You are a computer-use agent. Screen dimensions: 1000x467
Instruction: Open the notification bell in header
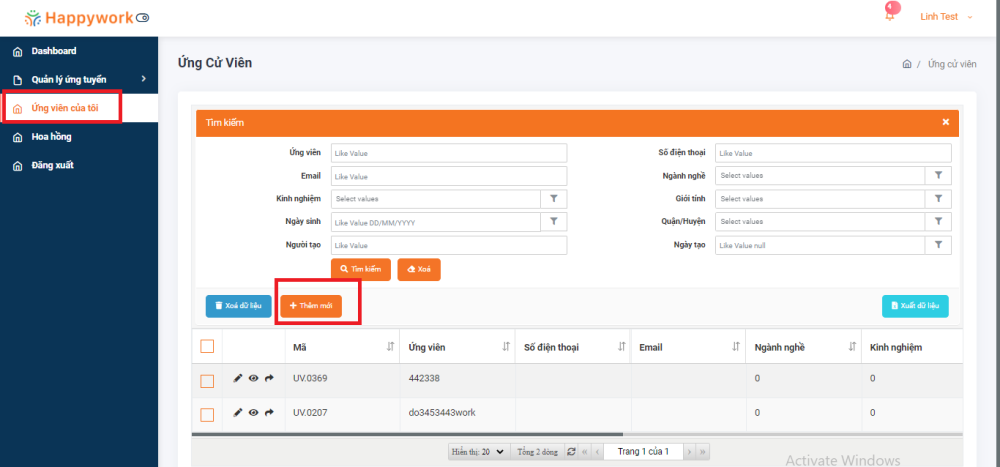point(890,16)
